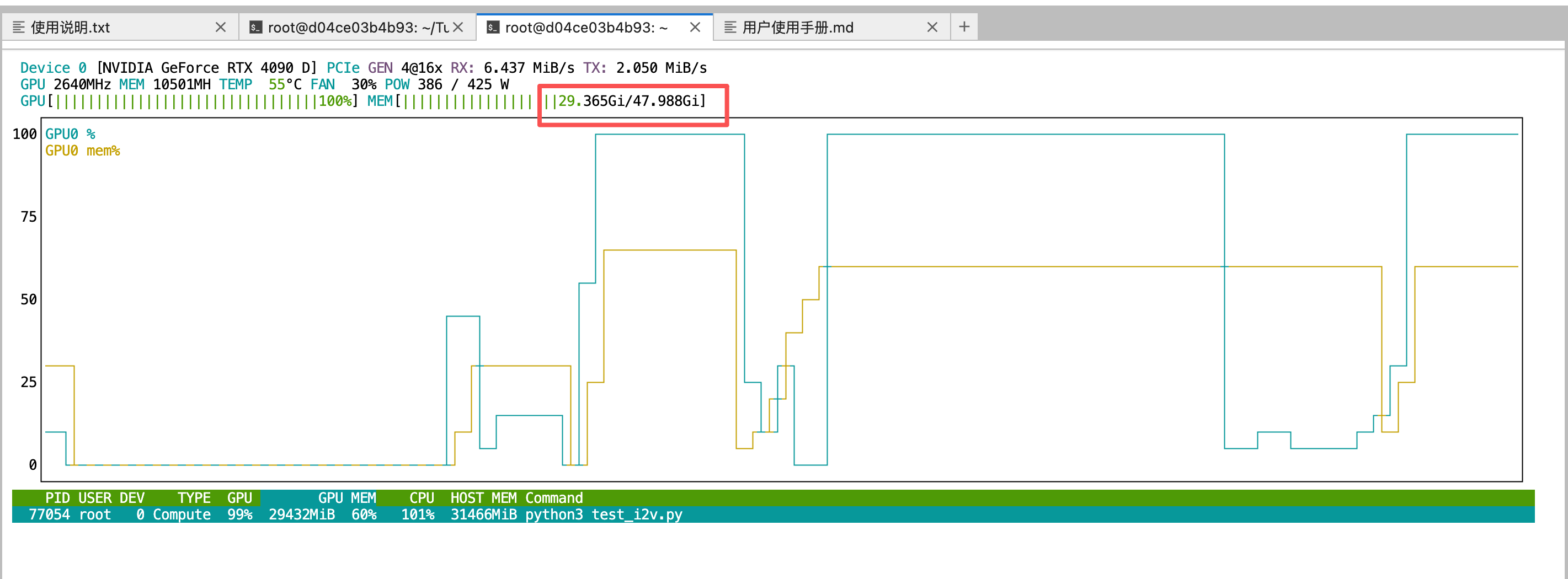The image size is (1568, 579).
Task: Click the Command column header
Action: [553, 498]
